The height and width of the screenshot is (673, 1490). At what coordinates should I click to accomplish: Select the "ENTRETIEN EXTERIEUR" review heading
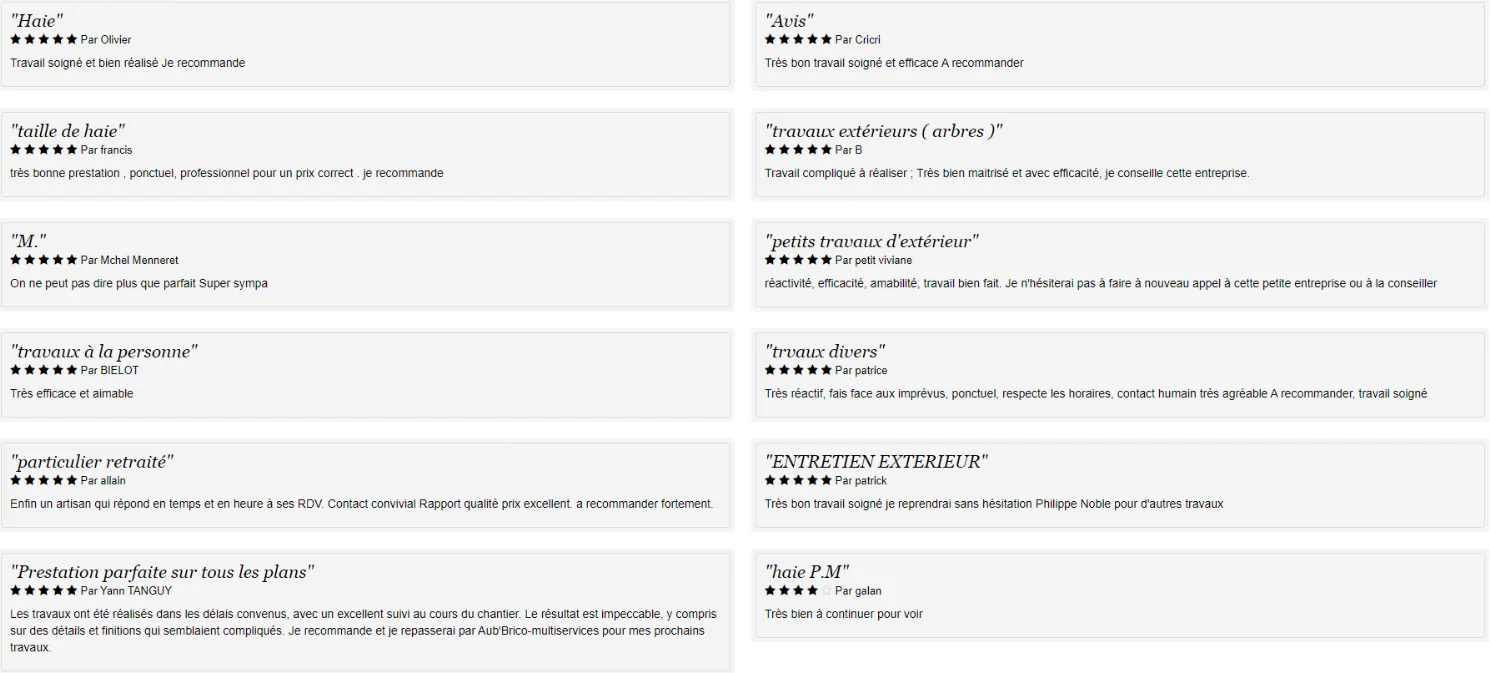click(876, 462)
